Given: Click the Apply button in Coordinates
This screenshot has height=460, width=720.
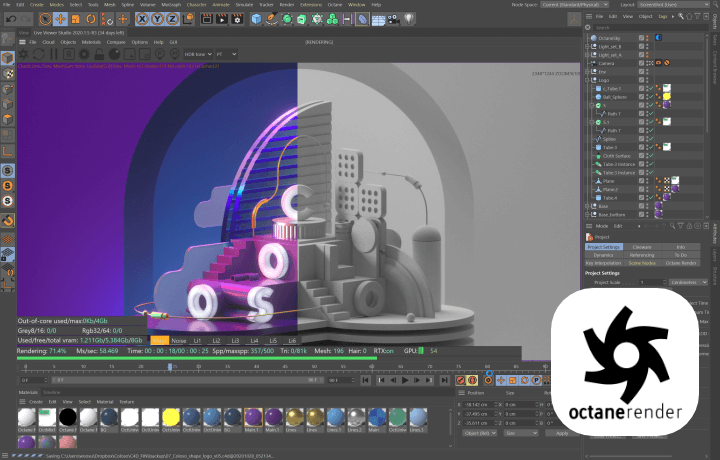Looking at the screenshot, I should tap(562, 433).
